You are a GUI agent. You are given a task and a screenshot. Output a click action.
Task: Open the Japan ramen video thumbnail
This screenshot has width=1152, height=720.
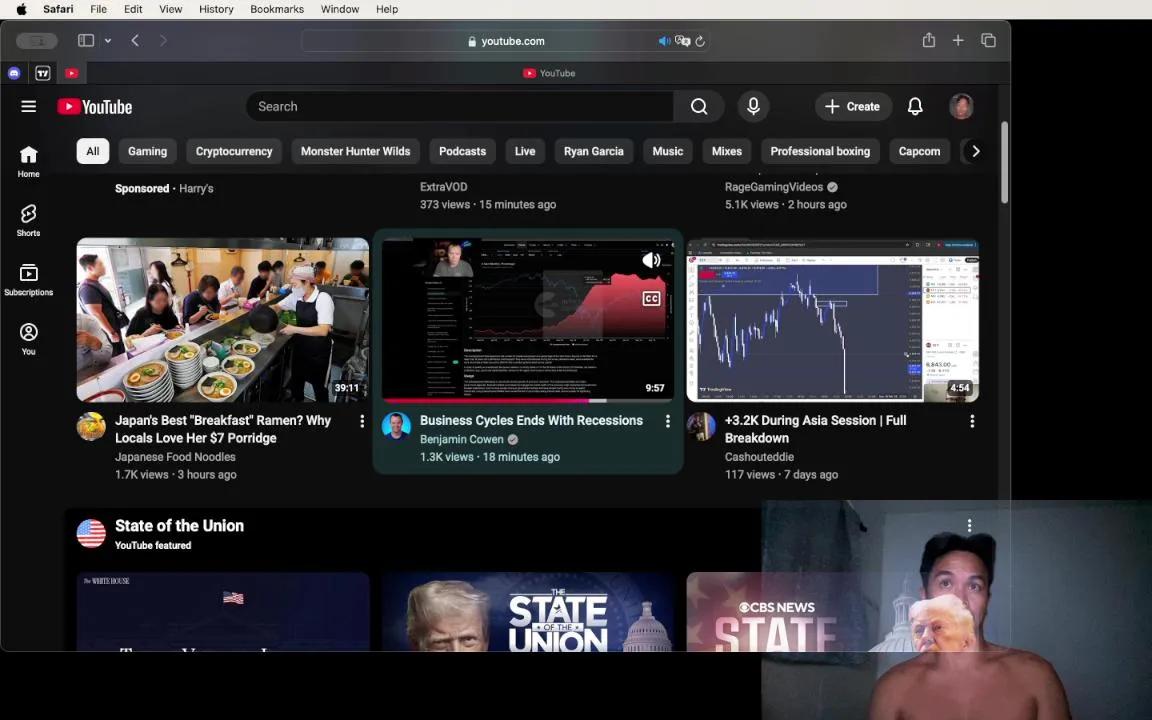click(x=223, y=320)
